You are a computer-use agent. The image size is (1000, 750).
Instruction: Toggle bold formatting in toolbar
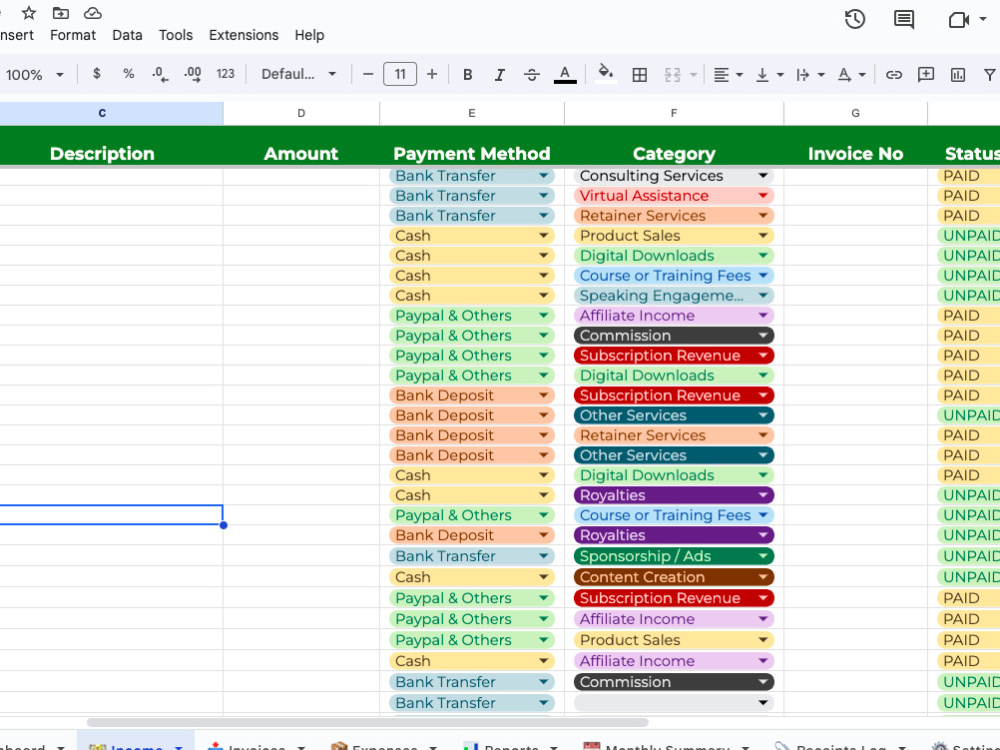tap(467, 75)
